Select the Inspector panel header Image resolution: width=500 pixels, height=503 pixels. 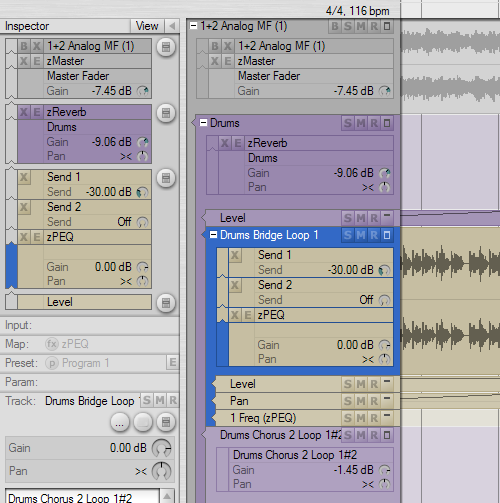tap(67, 26)
